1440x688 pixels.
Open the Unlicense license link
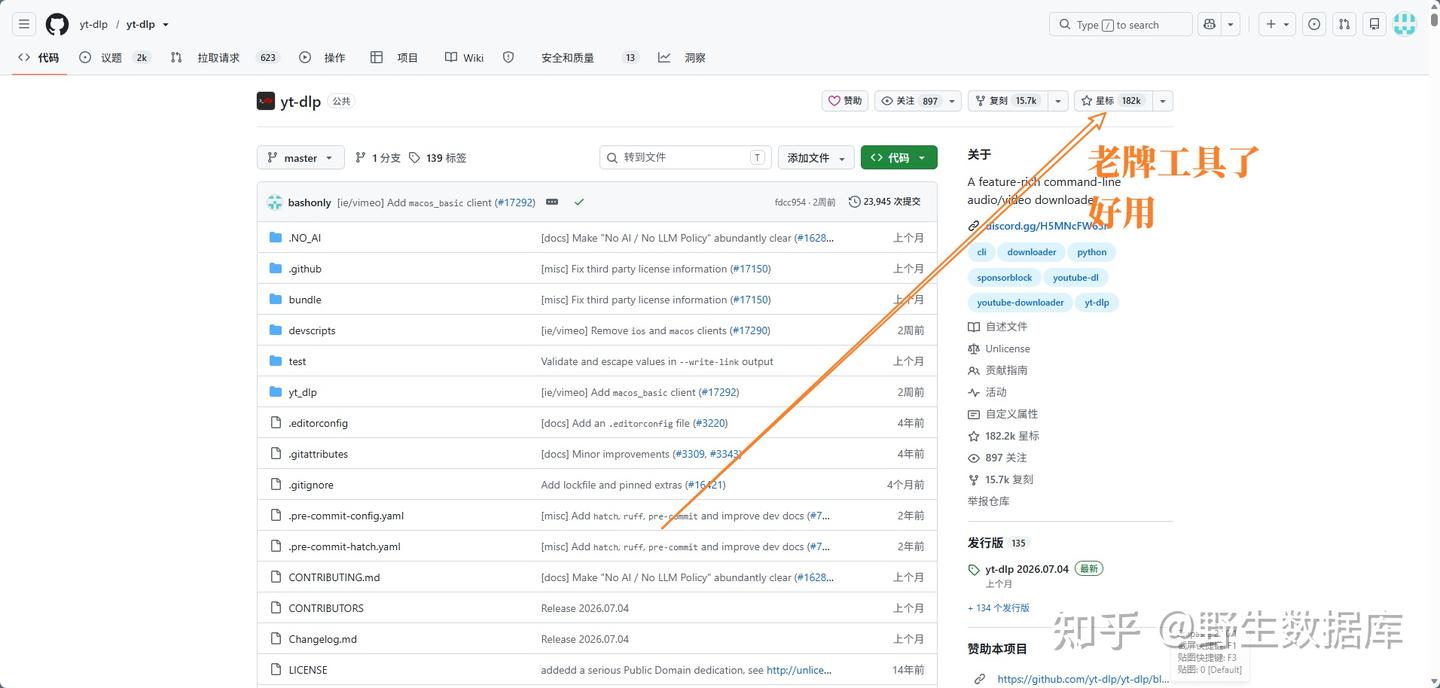coord(999,349)
